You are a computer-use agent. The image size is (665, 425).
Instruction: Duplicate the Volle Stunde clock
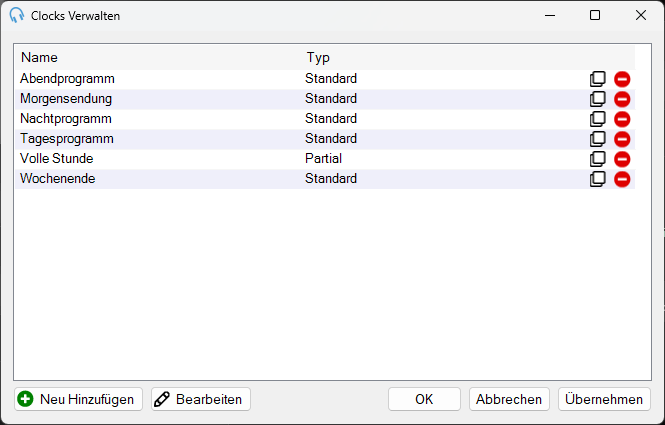598,159
